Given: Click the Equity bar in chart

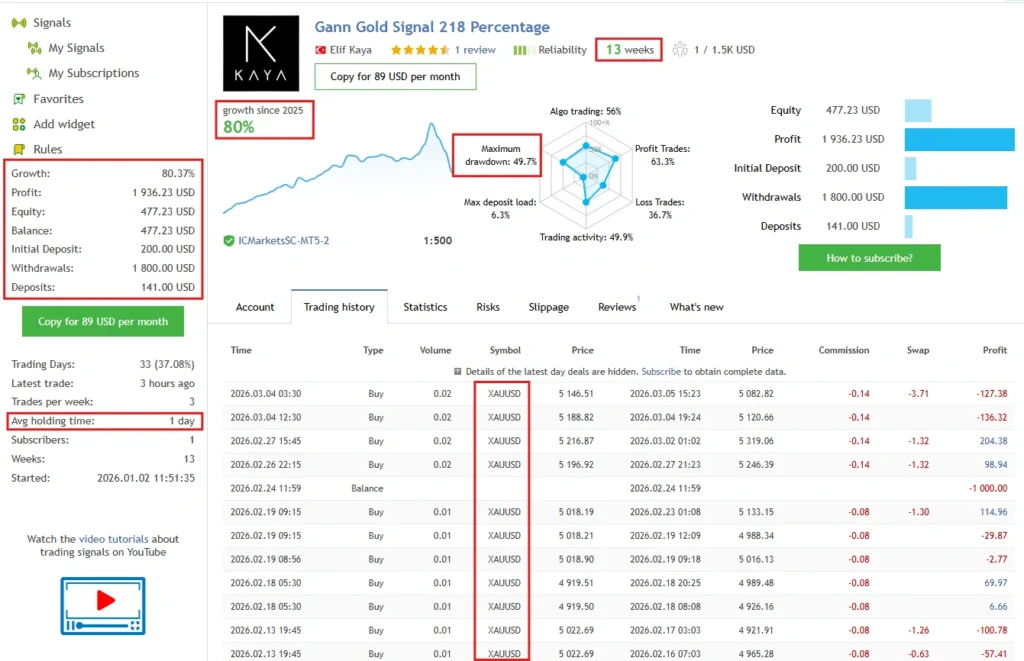Looking at the screenshot, I should click(x=918, y=110).
